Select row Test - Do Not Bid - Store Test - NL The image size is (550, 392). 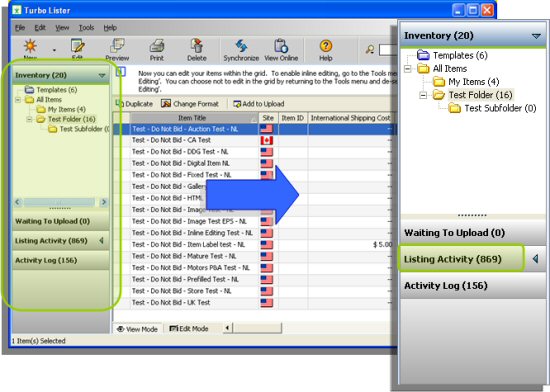pyautogui.click(x=255, y=291)
